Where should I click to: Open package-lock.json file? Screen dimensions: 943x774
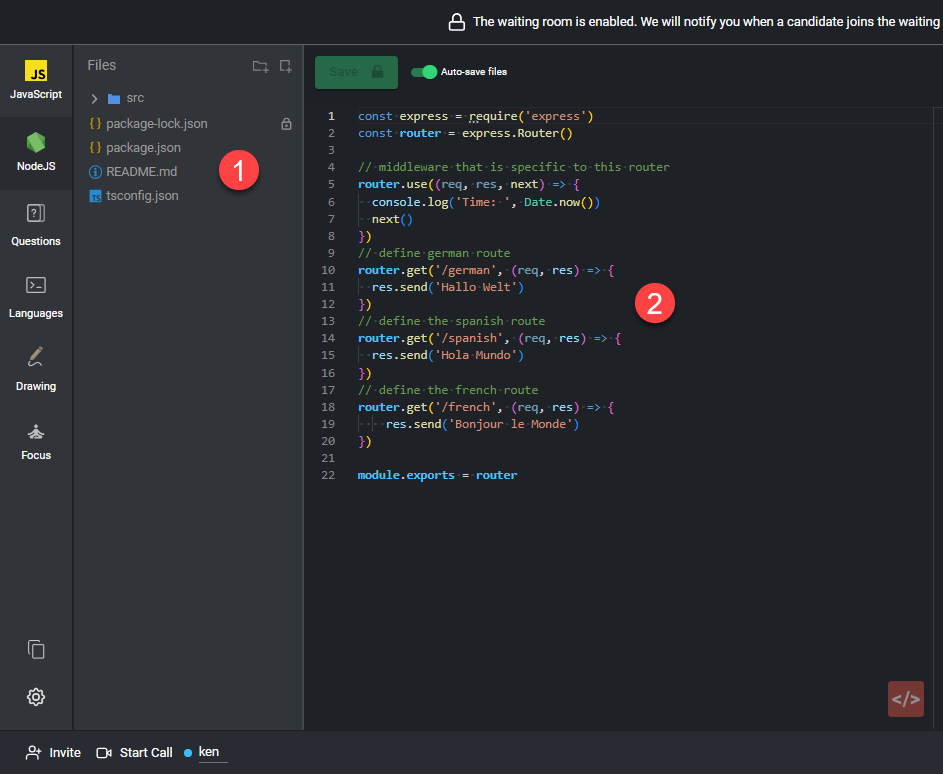(x=156, y=124)
